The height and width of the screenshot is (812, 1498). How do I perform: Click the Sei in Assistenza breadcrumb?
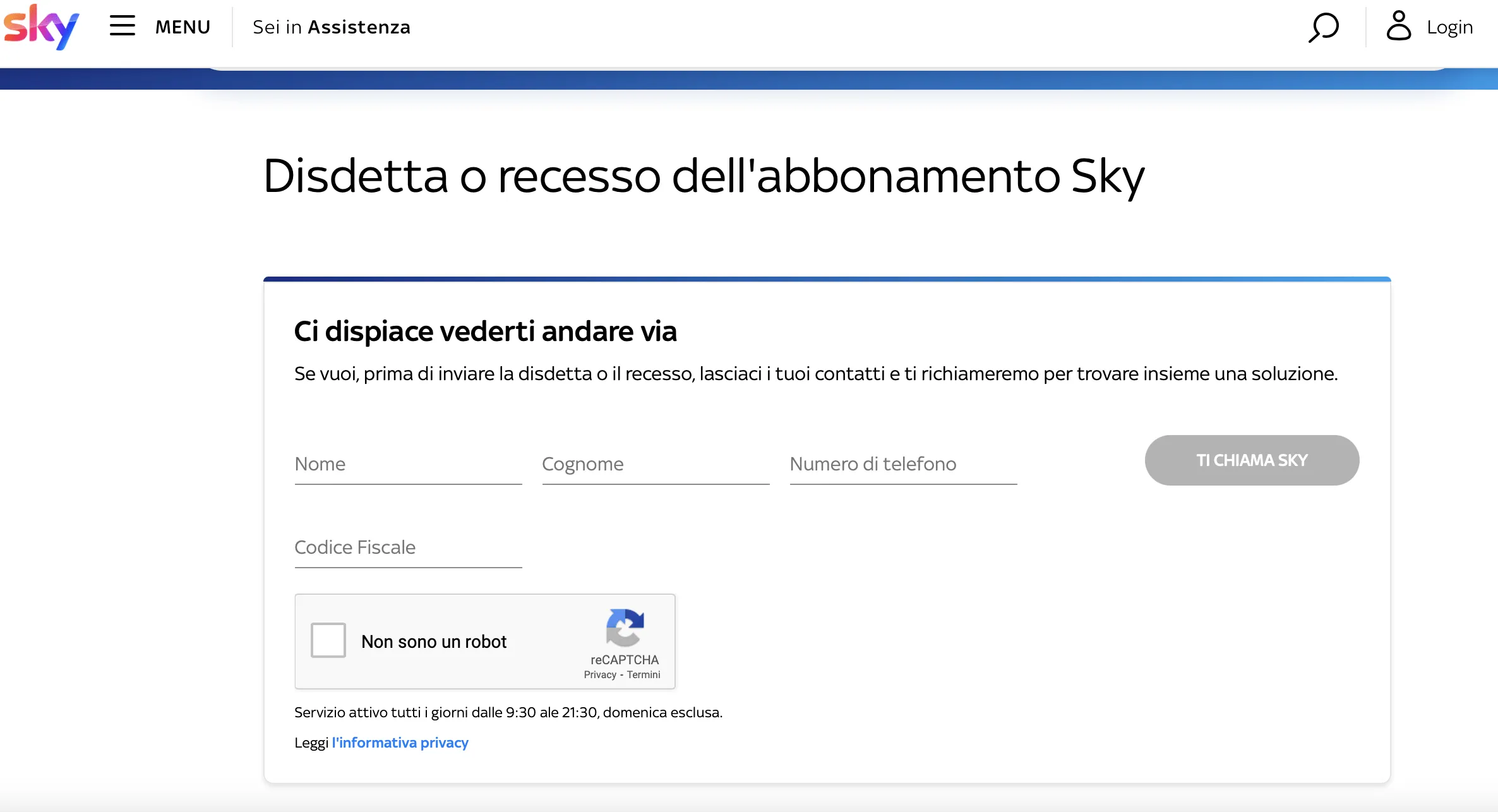(x=332, y=27)
